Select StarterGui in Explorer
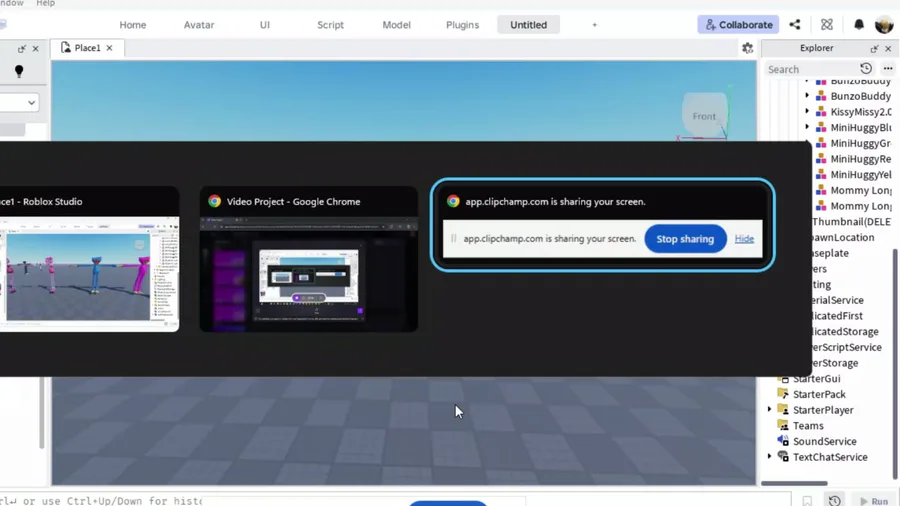900x506 pixels. point(816,379)
